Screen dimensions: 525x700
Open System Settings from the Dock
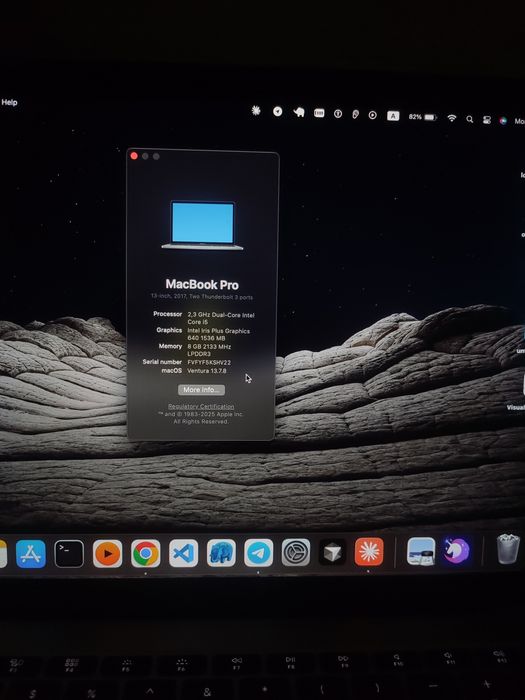pyautogui.click(x=296, y=552)
